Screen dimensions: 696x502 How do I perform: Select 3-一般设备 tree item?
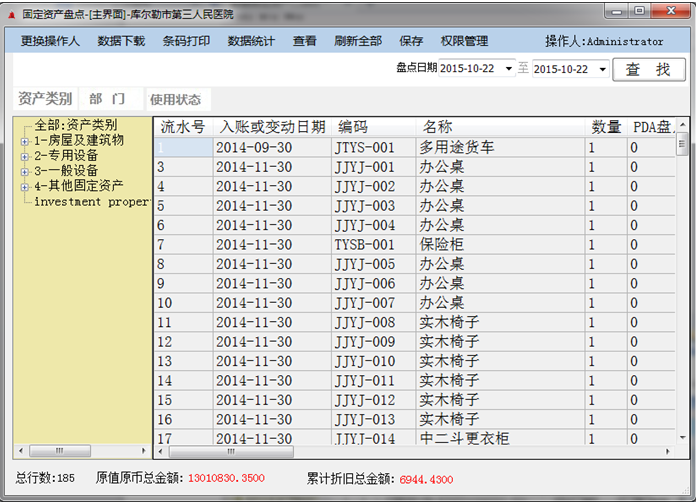[66, 170]
